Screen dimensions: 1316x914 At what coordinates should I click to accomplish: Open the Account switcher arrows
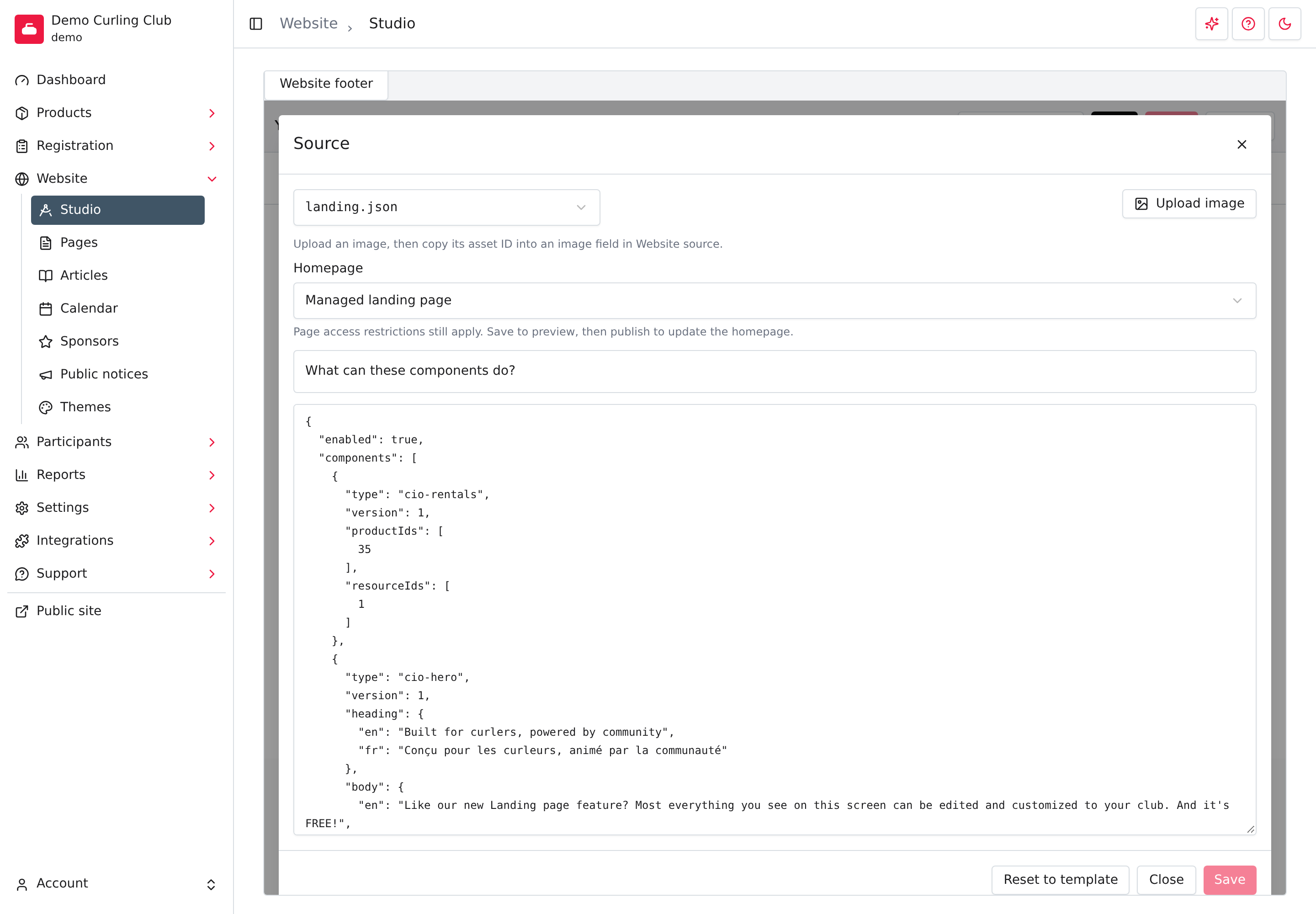[211, 884]
